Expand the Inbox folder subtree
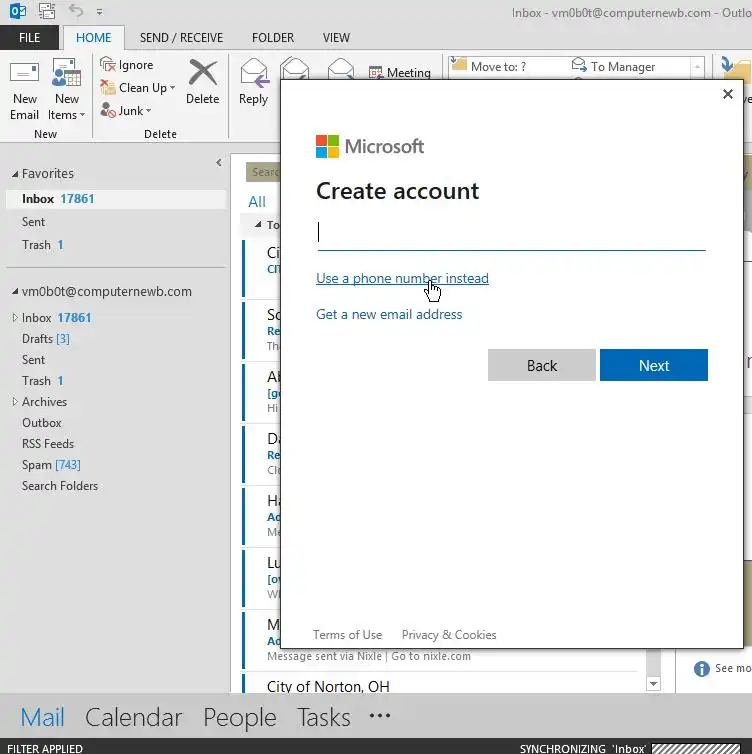This screenshot has height=754, width=752. tap(15, 317)
